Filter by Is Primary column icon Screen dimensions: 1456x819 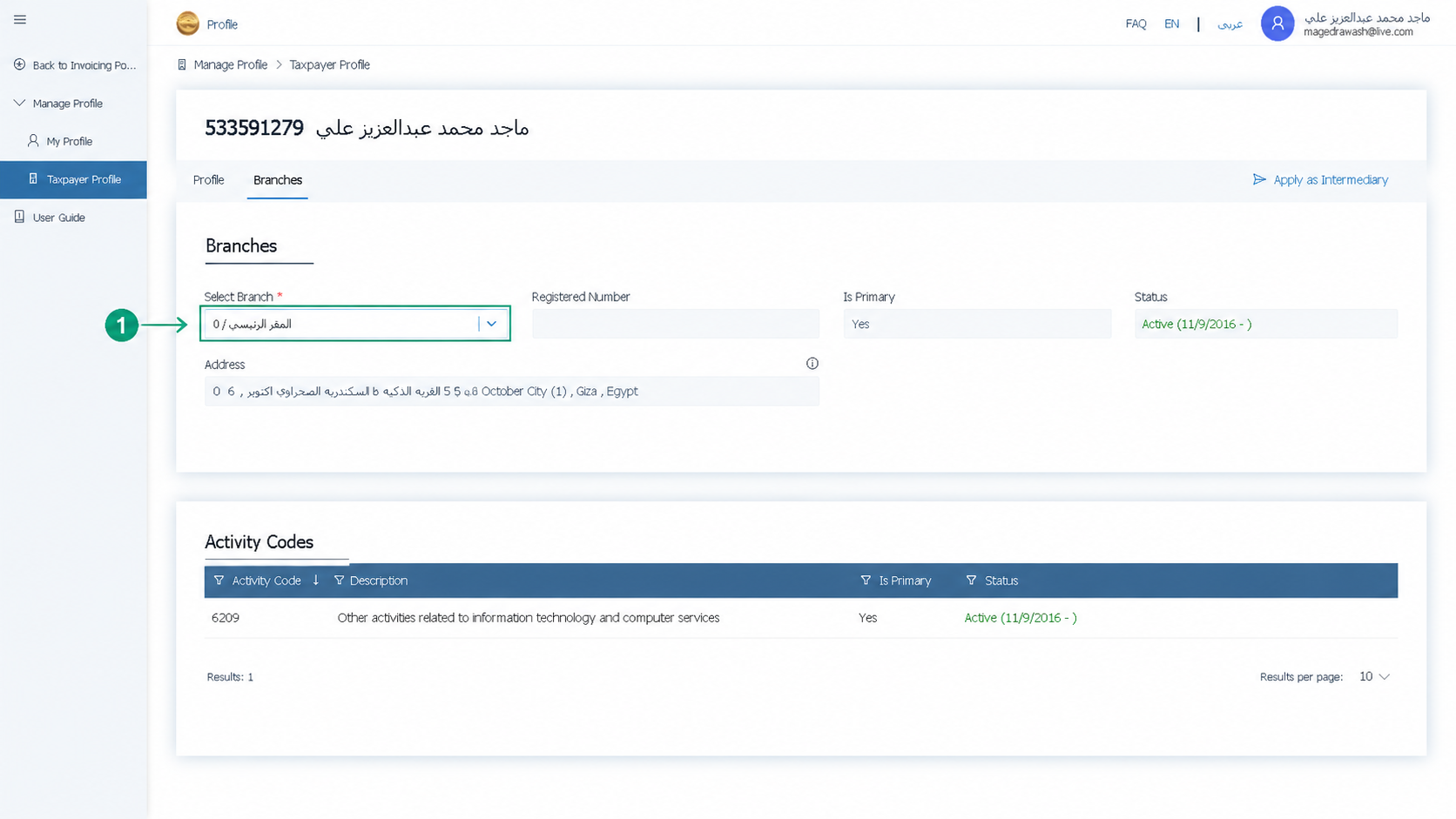pyautogui.click(x=866, y=581)
